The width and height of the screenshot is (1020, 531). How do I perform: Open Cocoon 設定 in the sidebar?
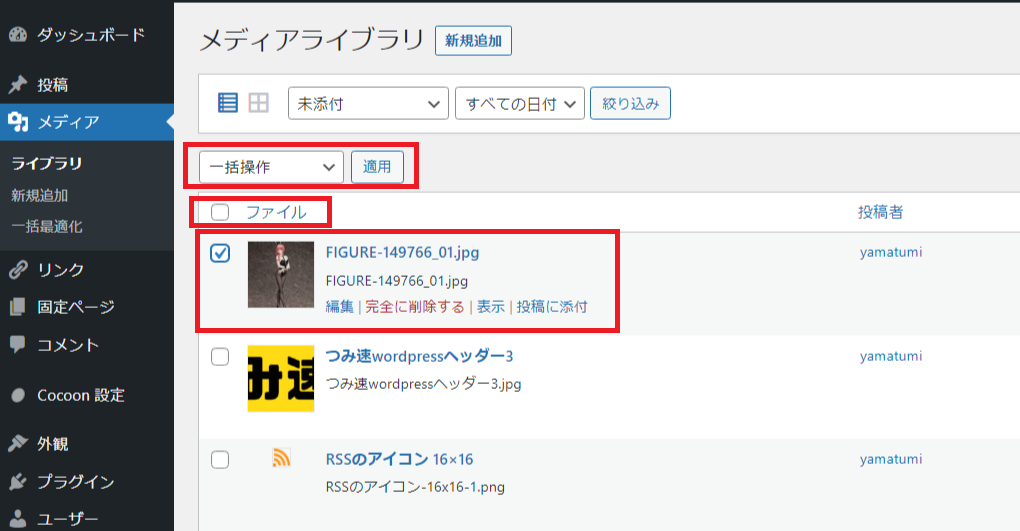point(81,395)
